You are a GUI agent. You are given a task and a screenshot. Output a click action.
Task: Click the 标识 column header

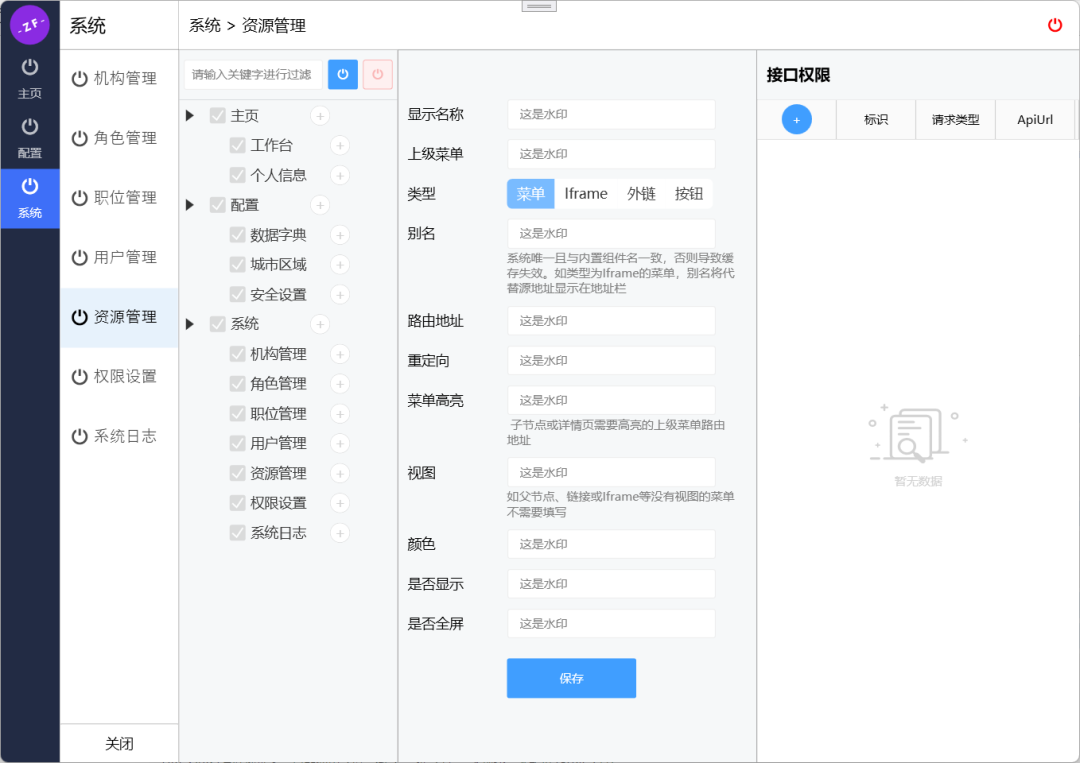click(x=876, y=120)
